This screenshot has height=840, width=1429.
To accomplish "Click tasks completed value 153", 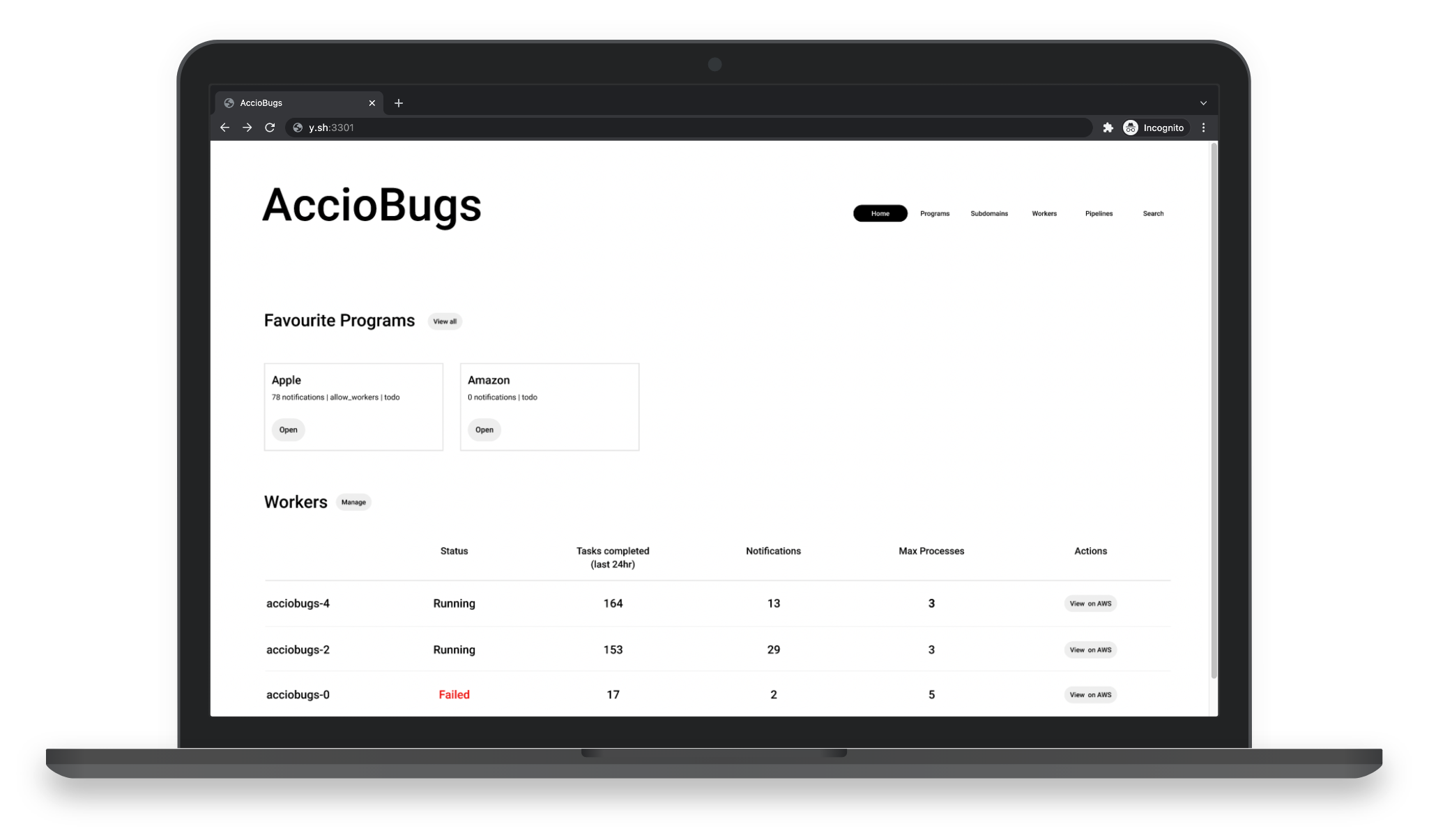I will click(613, 650).
